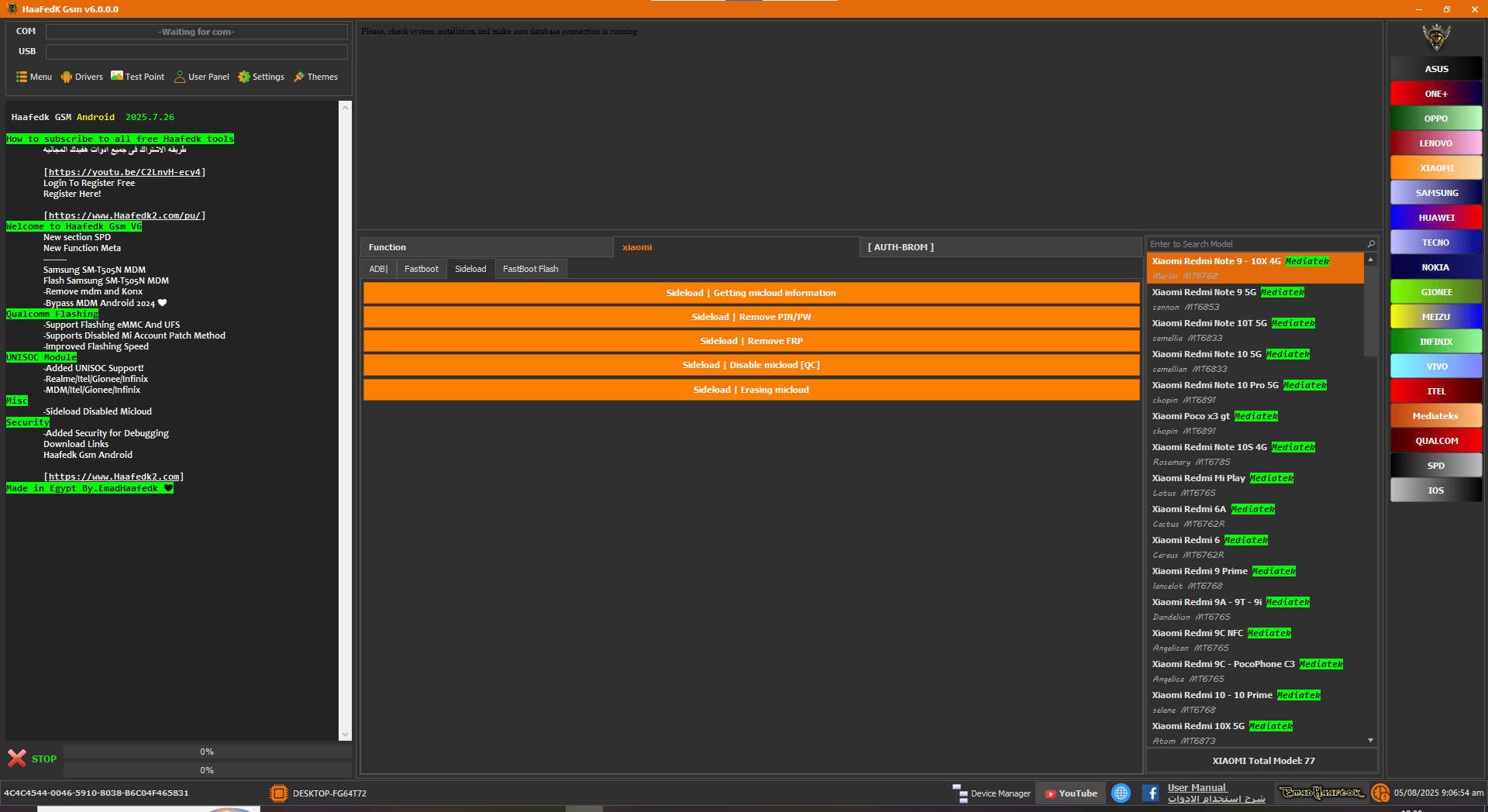The image size is (1488, 812).
Task: Select the TECNO brand button
Action: (x=1436, y=242)
